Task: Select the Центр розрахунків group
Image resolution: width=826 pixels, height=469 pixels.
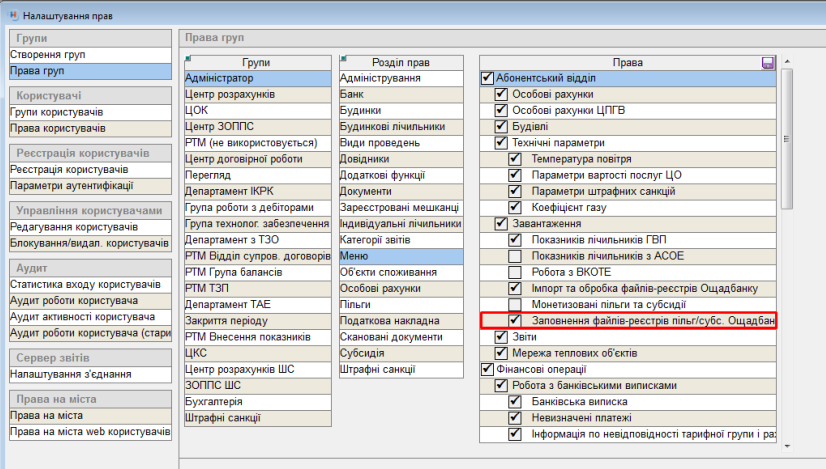Action: click(230, 95)
